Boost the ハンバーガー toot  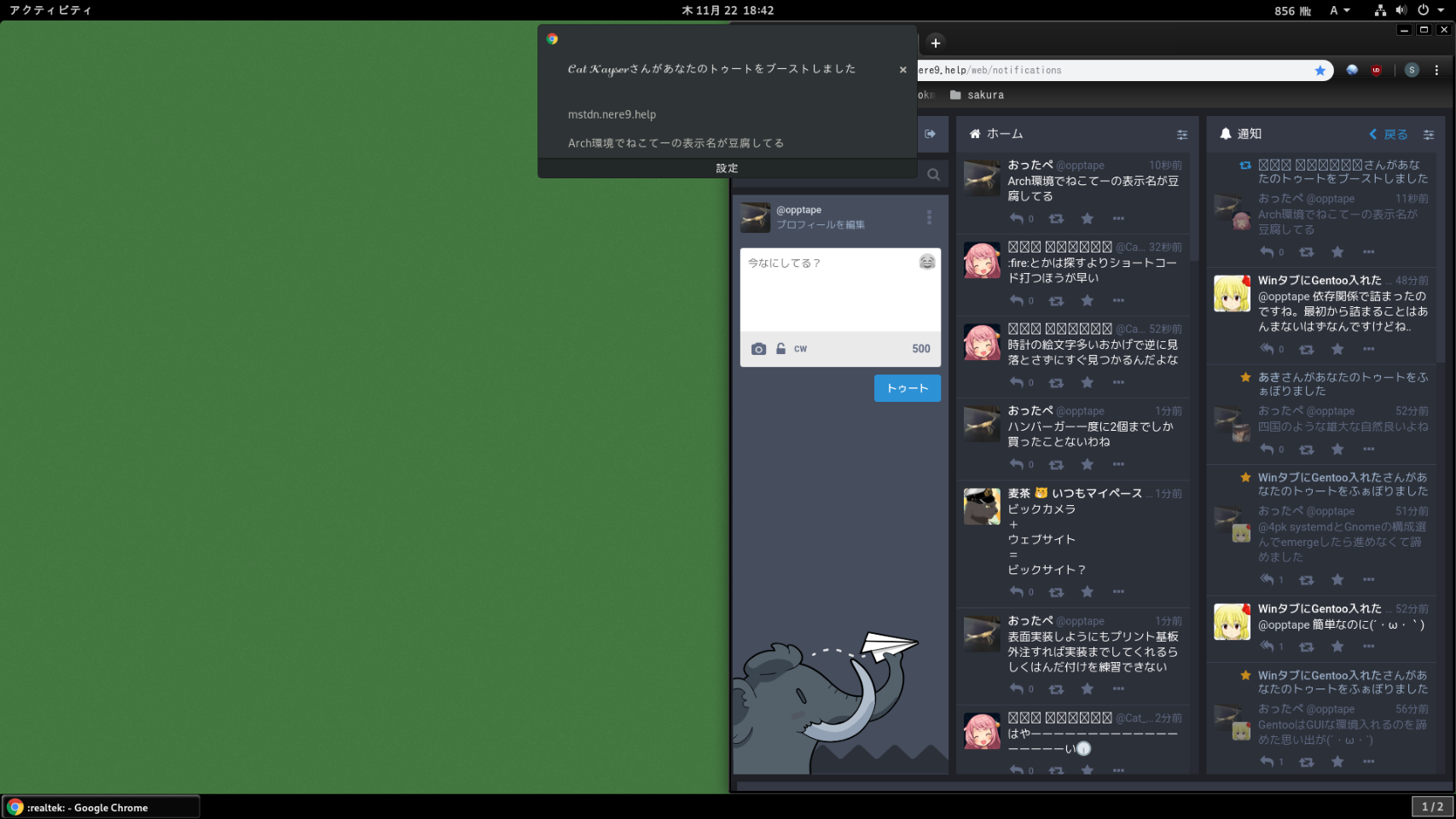(x=1056, y=464)
